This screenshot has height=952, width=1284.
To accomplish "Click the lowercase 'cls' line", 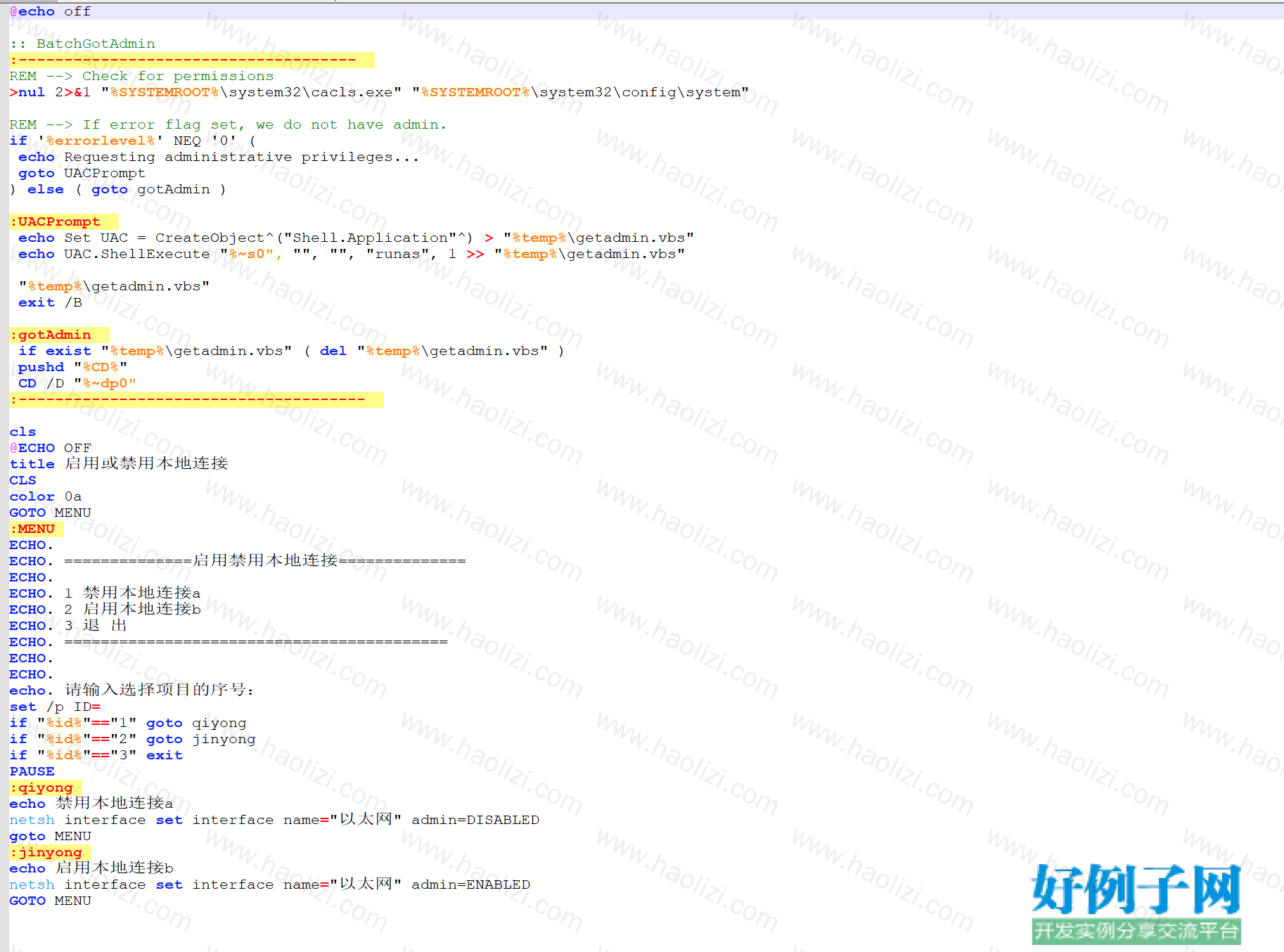I will click(23, 432).
